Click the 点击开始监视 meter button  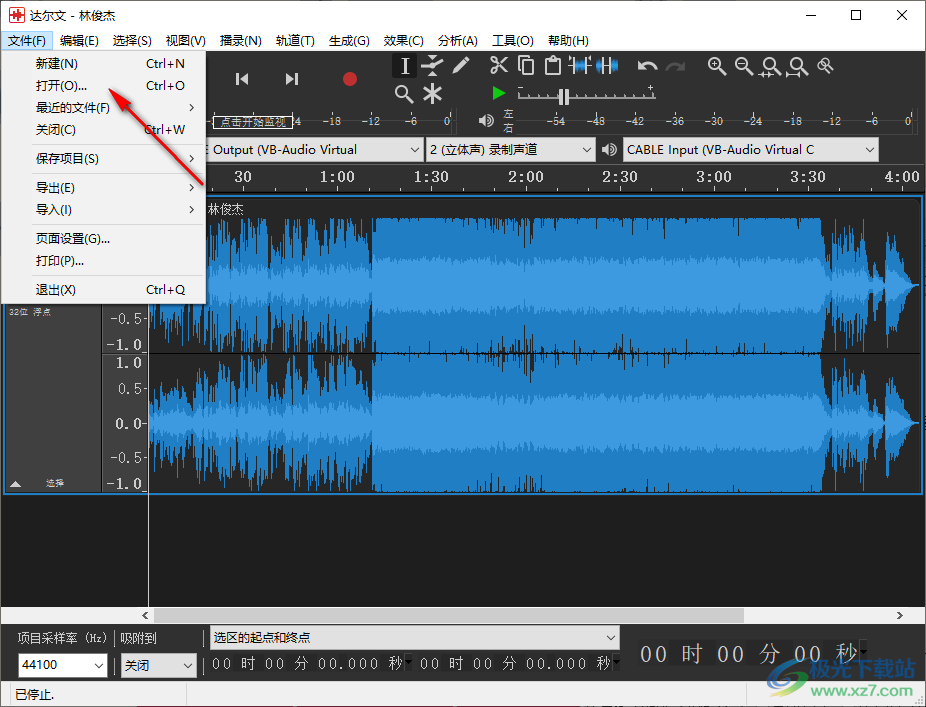point(254,122)
